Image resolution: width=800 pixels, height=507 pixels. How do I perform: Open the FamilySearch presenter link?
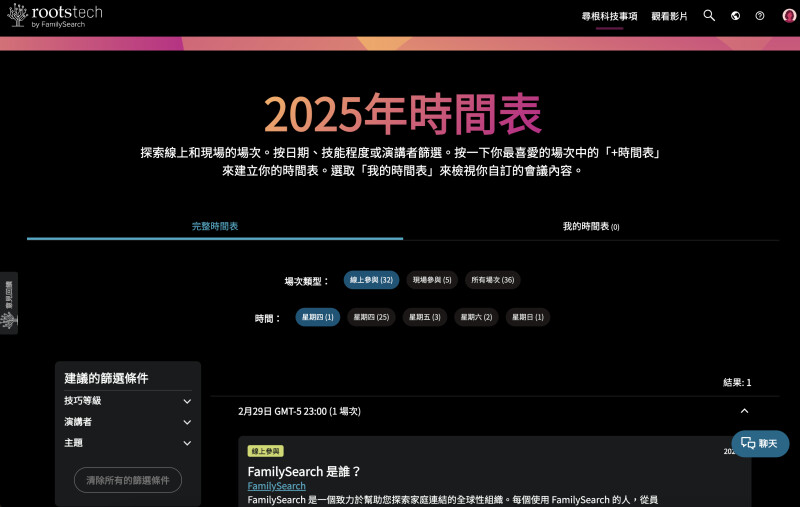coord(277,486)
